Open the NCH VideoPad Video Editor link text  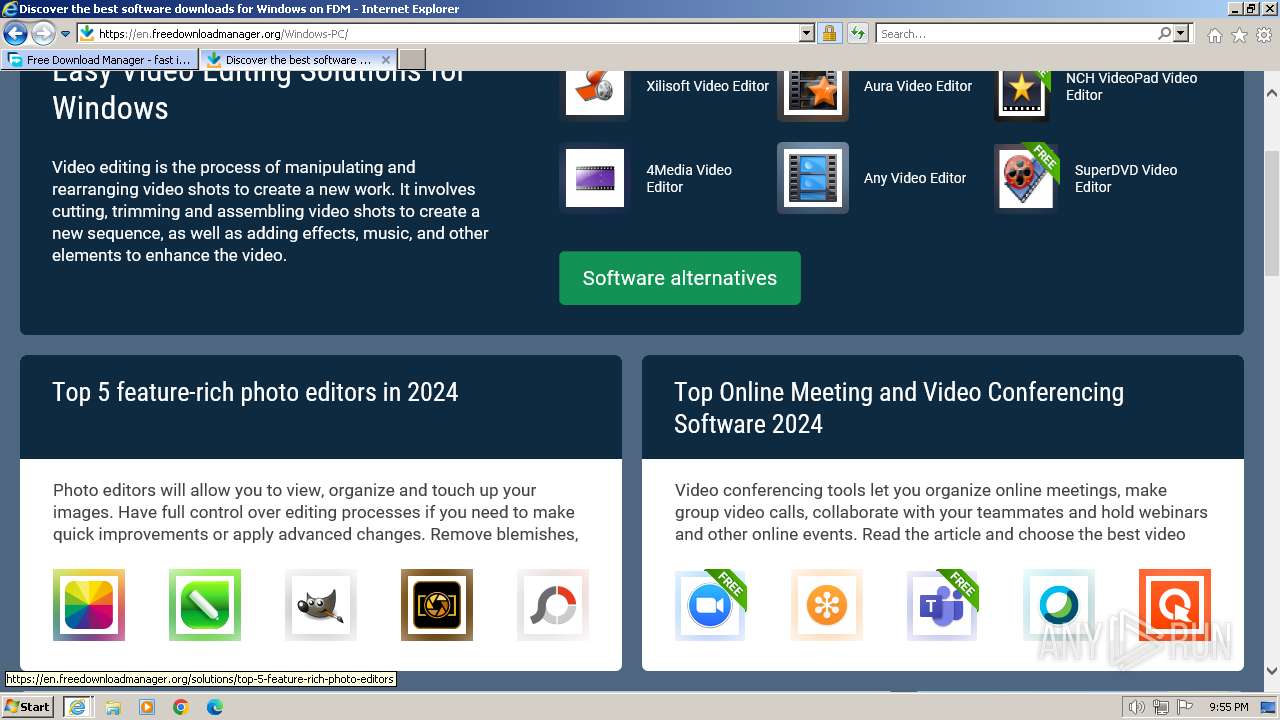click(x=1131, y=86)
